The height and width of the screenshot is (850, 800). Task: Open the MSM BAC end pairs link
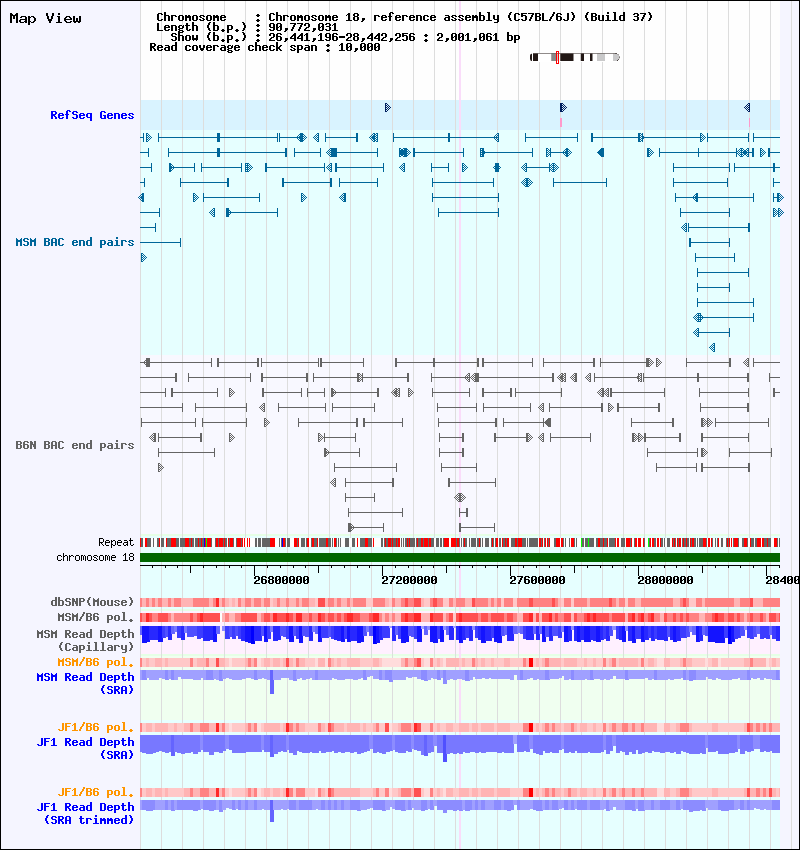(x=75, y=242)
